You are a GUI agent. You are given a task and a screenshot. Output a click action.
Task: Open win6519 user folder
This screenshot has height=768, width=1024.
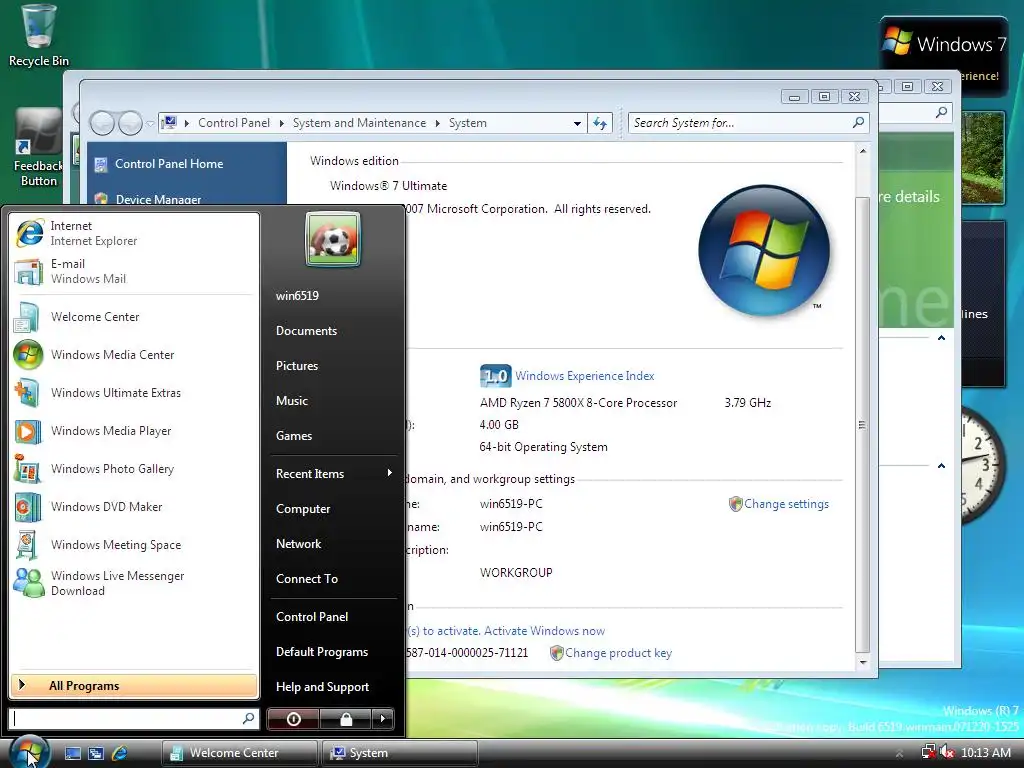click(x=297, y=296)
